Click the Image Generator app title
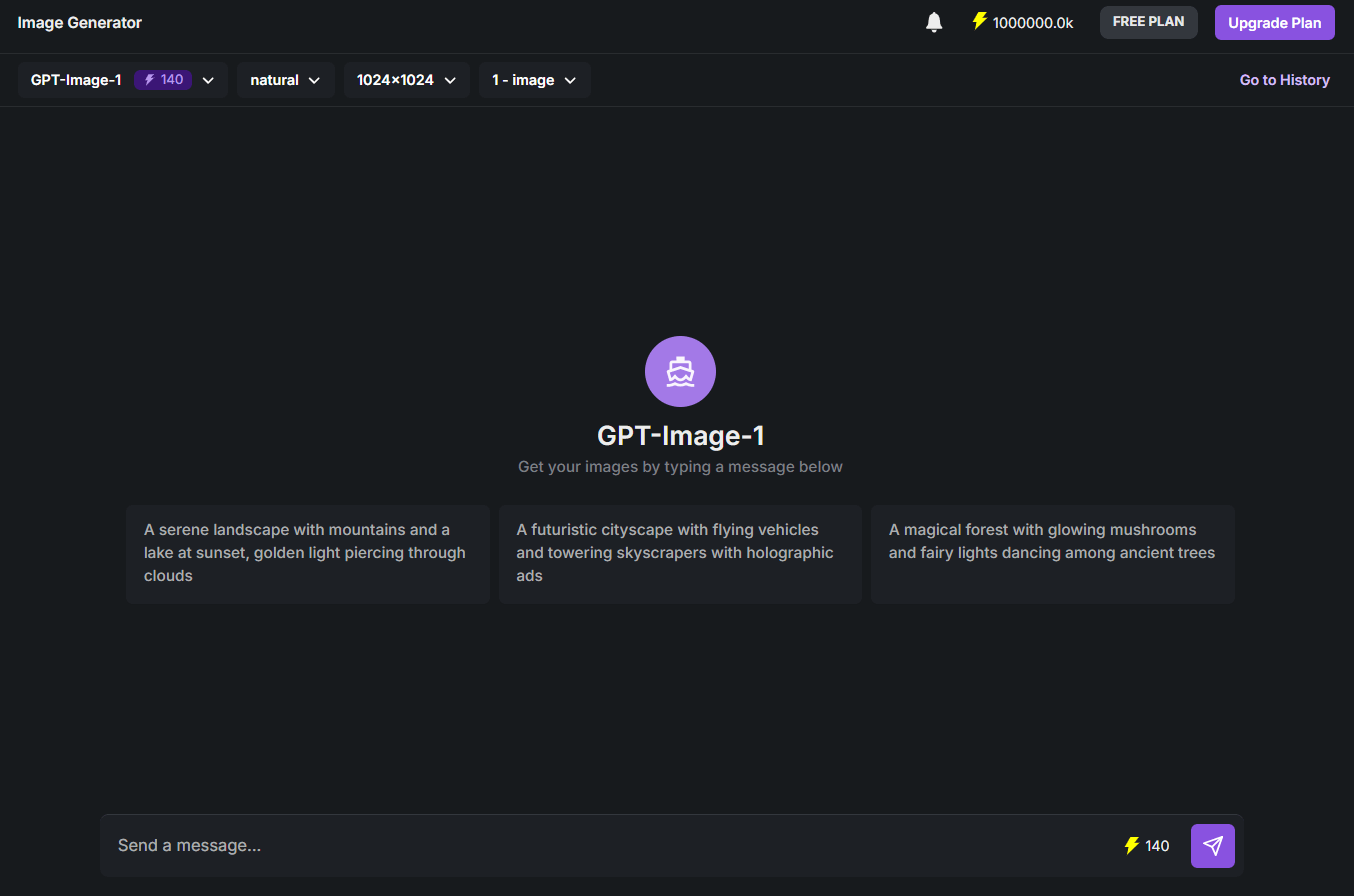The image size is (1354, 896). click(79, 21)
